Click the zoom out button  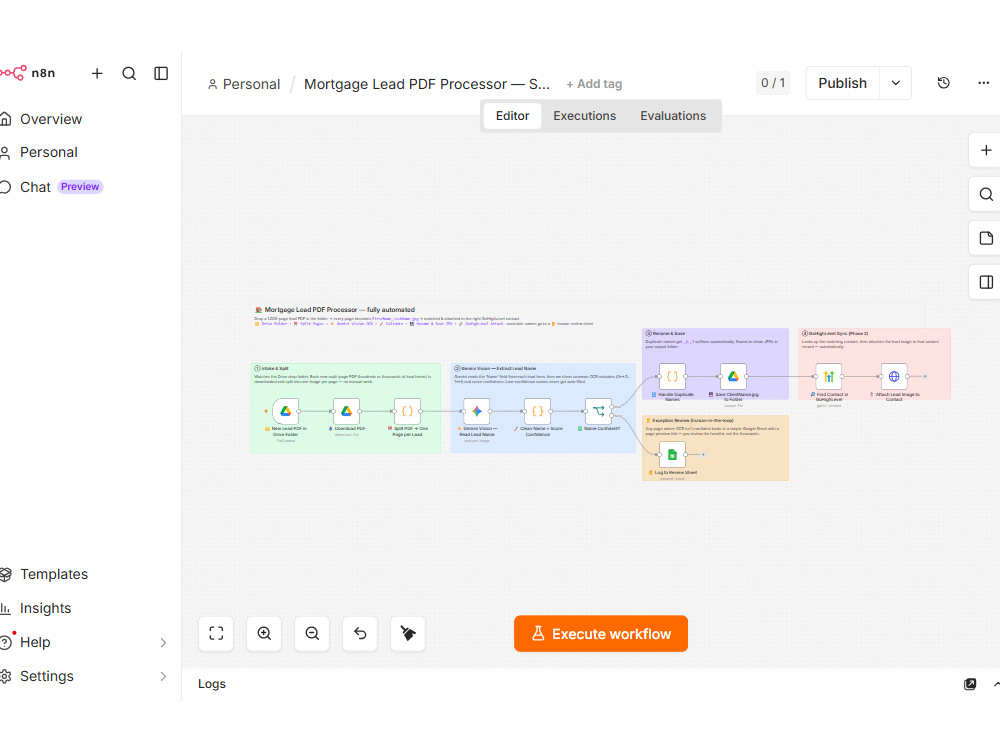(312, 633)
